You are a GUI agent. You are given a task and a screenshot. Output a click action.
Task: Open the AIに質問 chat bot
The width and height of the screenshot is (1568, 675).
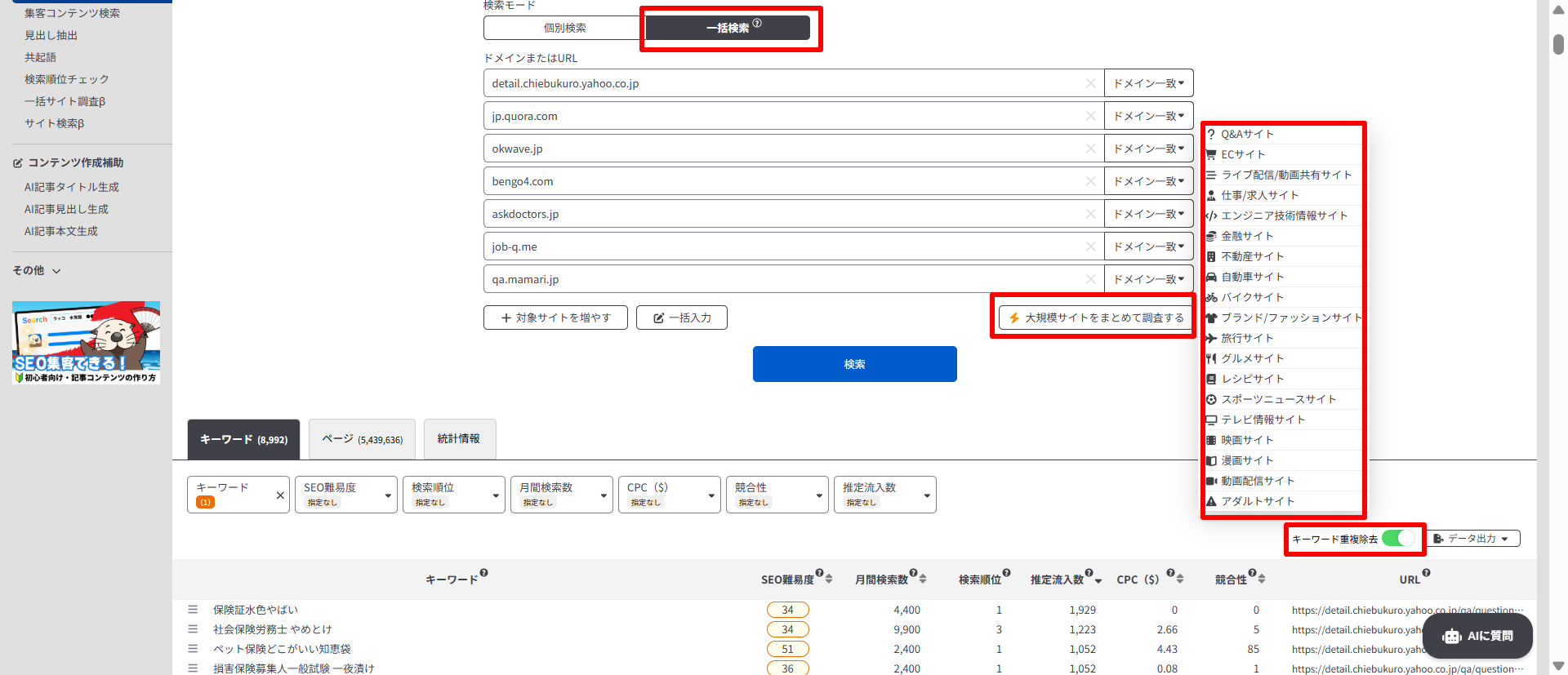pos(1477,636)
